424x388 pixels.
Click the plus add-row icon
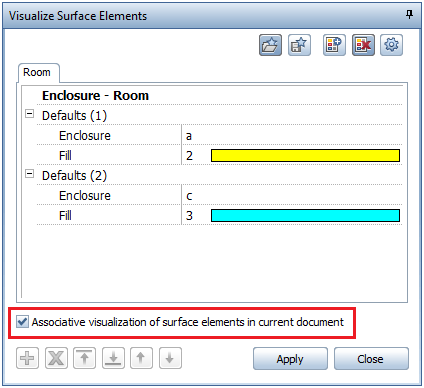(x=27, y=358)
